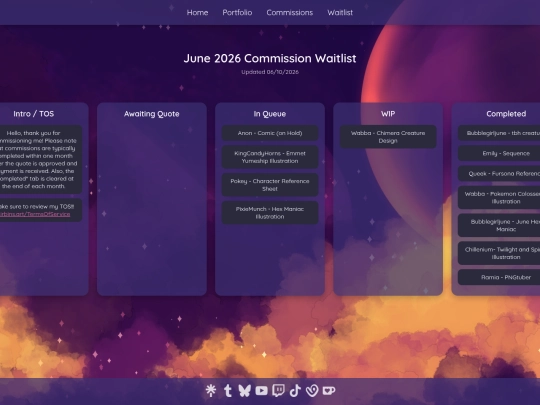Select Pokey - Character Reference Sheet card
The height and width of the screenshot is (405, 540).
[x=270, y=185]
